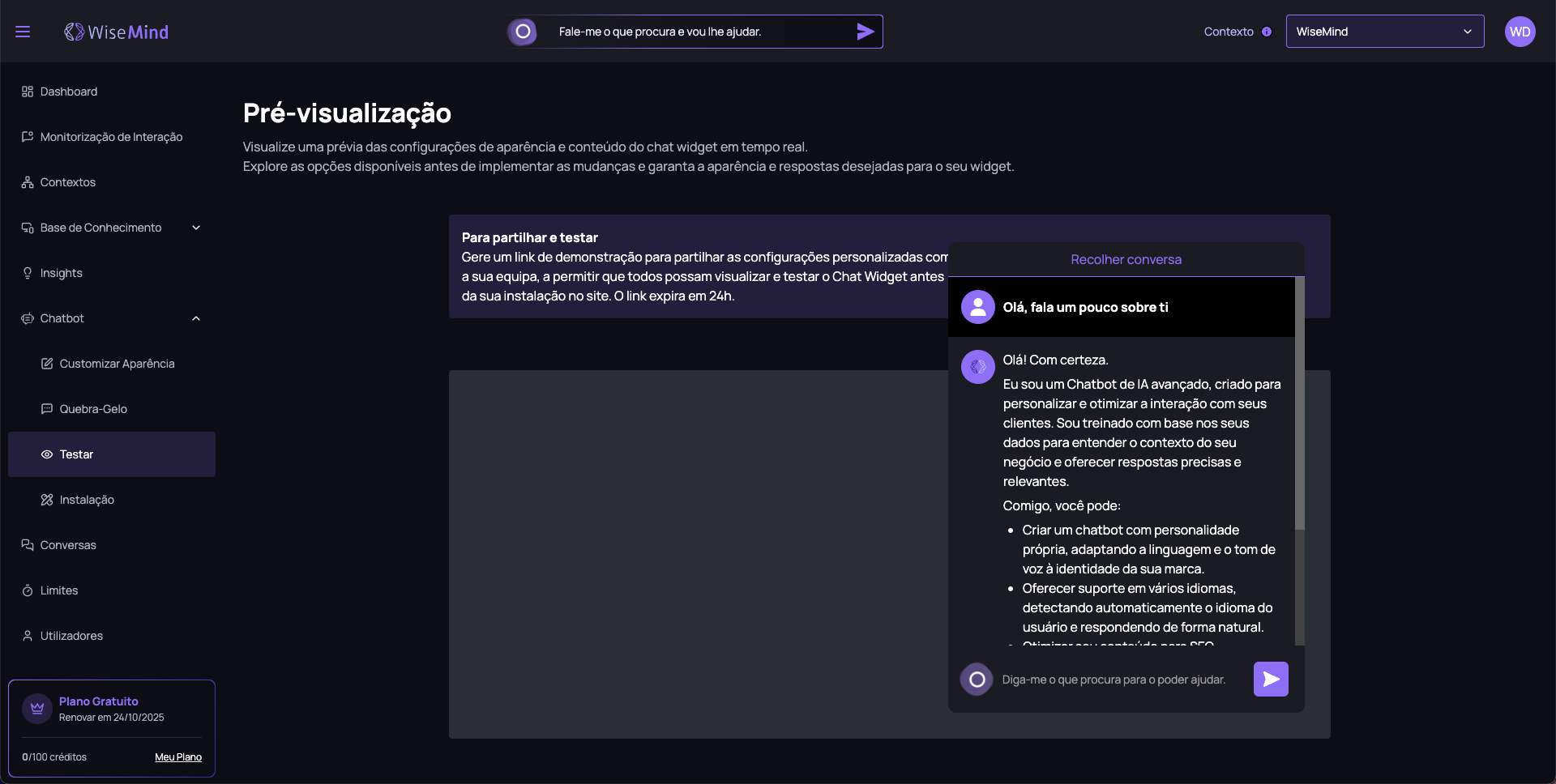
Task: Open Monitorização de Interação
Action: (111, 137)
